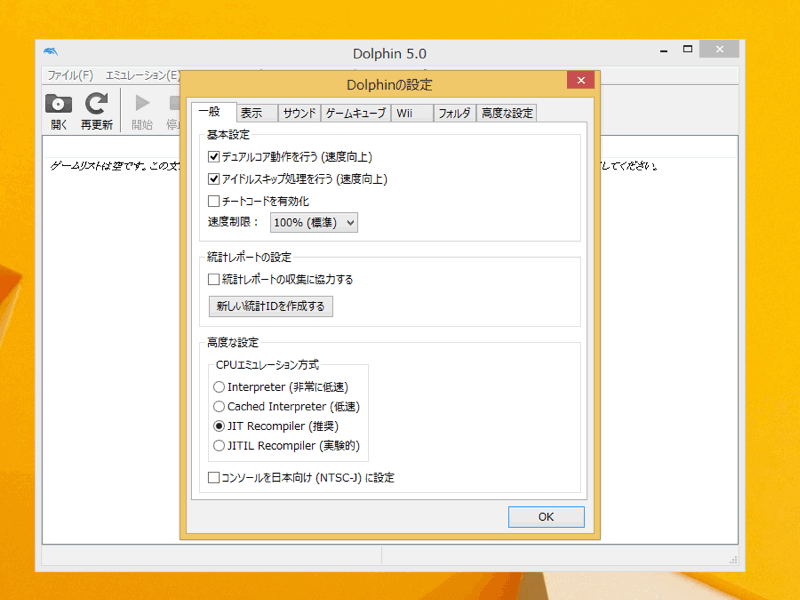The height and width of the screenshot is (600, 800).
Task: Click 新しい統計IDを作成する button
Action: click(x=270, y=306)
